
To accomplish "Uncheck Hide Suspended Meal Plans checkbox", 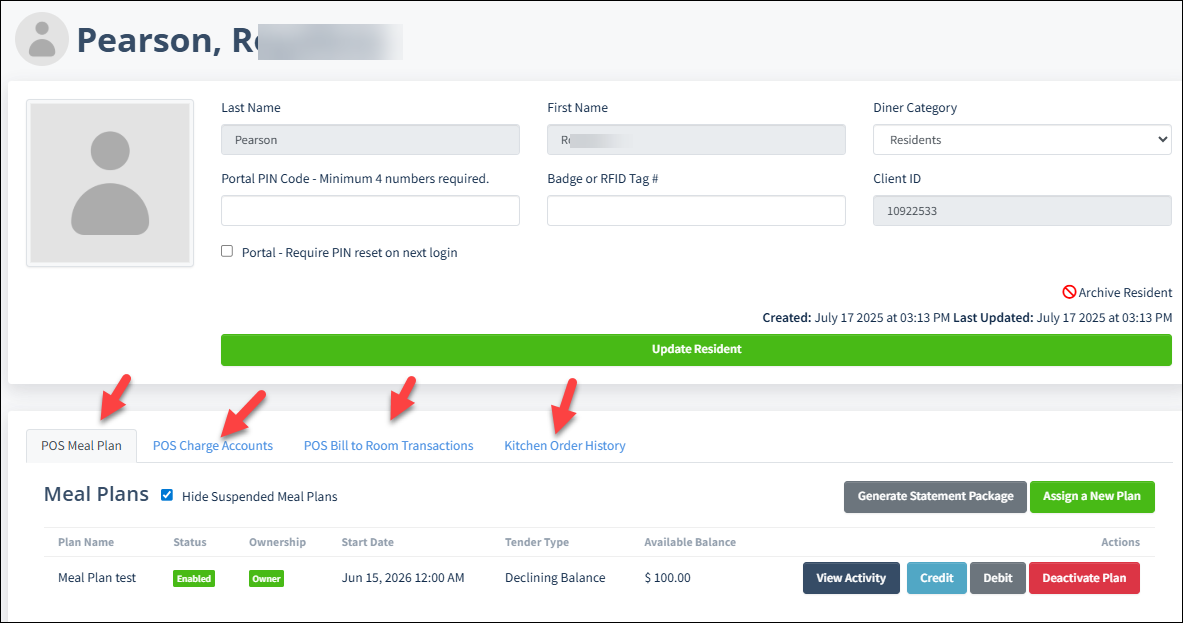I will pyautogui.click(x=167, y=495).
